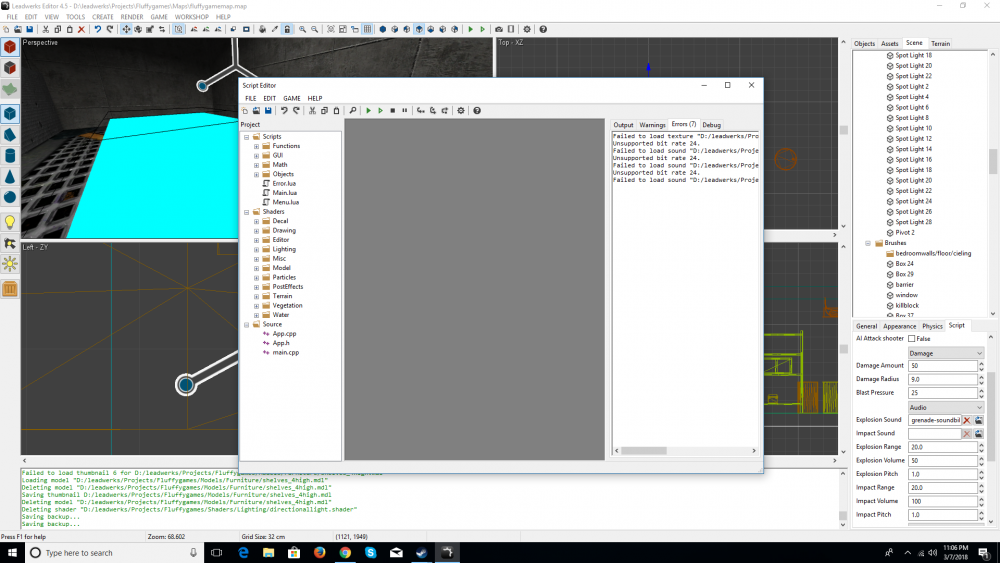Toggle the AI Attack shooter checkbox

[x=911, y=339]
